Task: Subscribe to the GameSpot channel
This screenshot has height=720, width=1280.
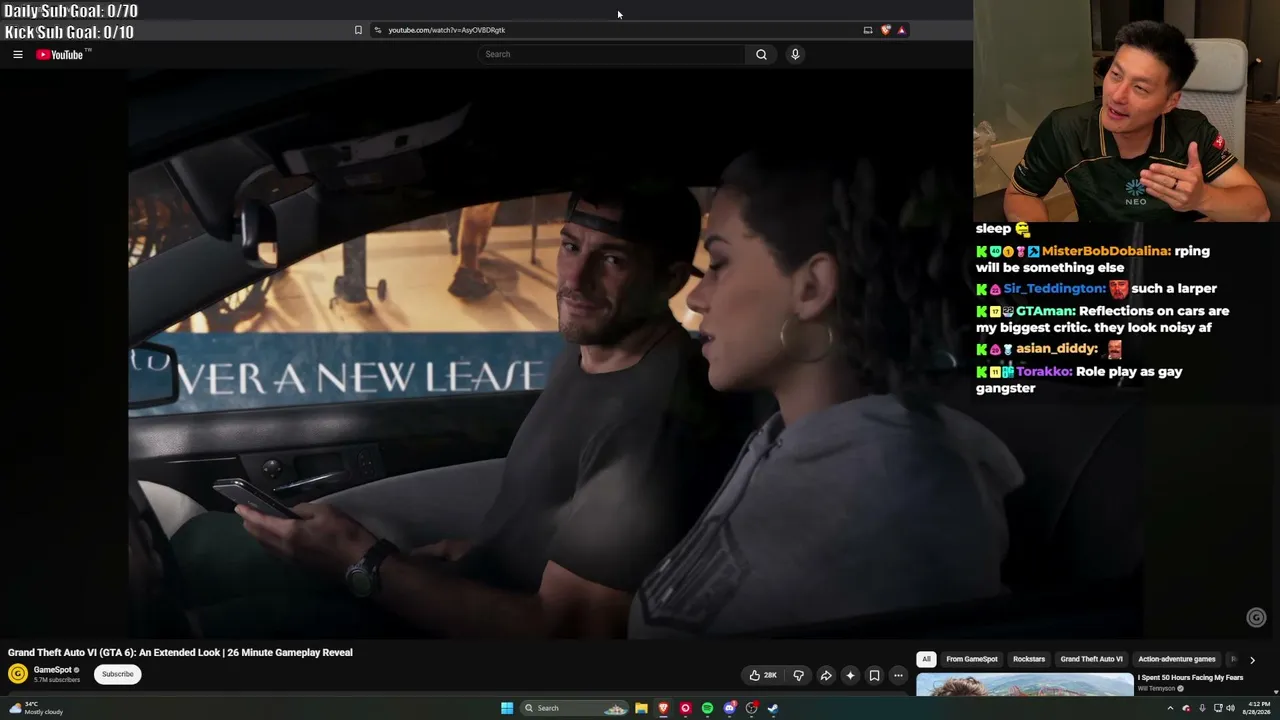Action: (x=117, y=674)
